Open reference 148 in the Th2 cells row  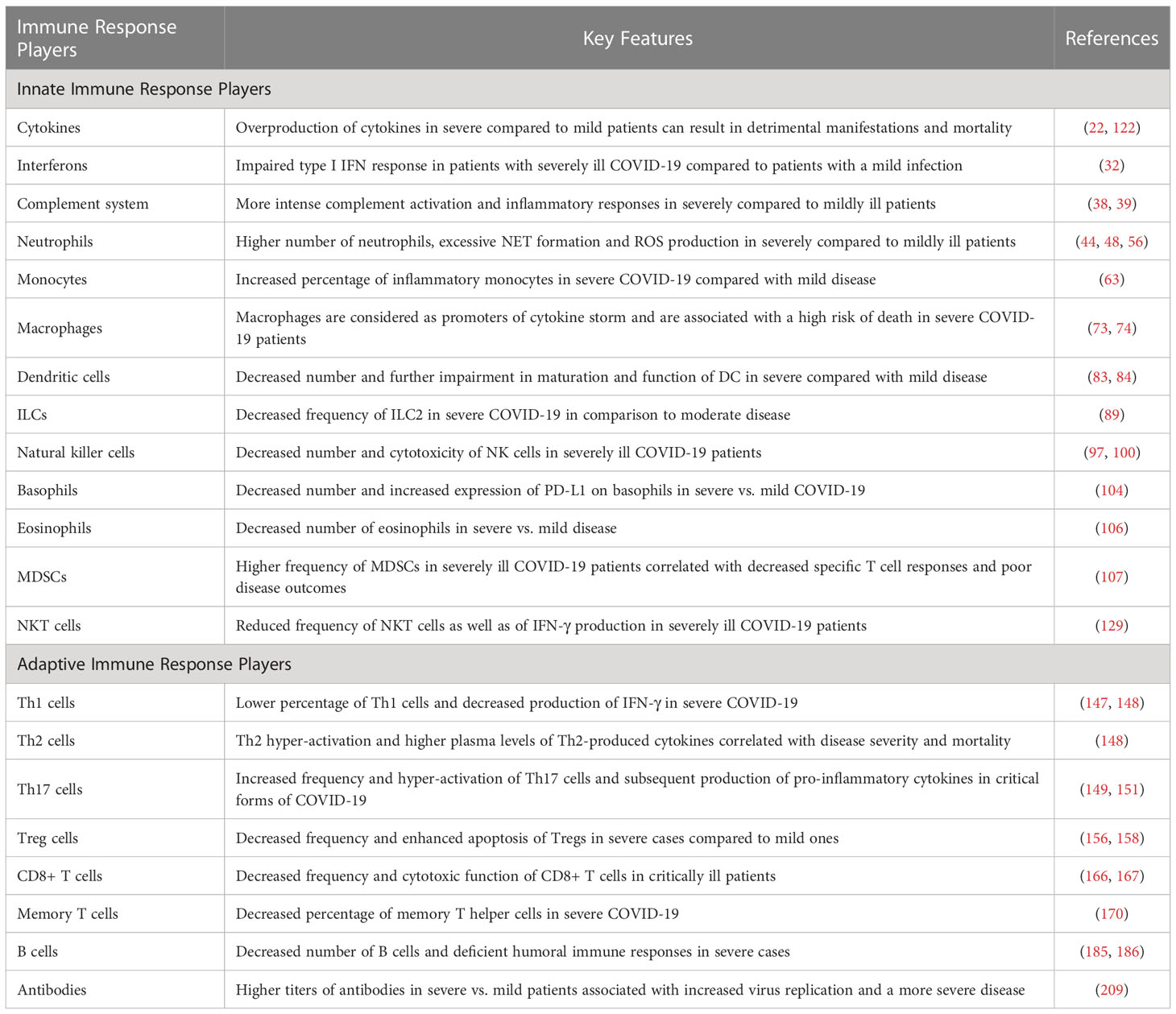tap(1112, 741)
